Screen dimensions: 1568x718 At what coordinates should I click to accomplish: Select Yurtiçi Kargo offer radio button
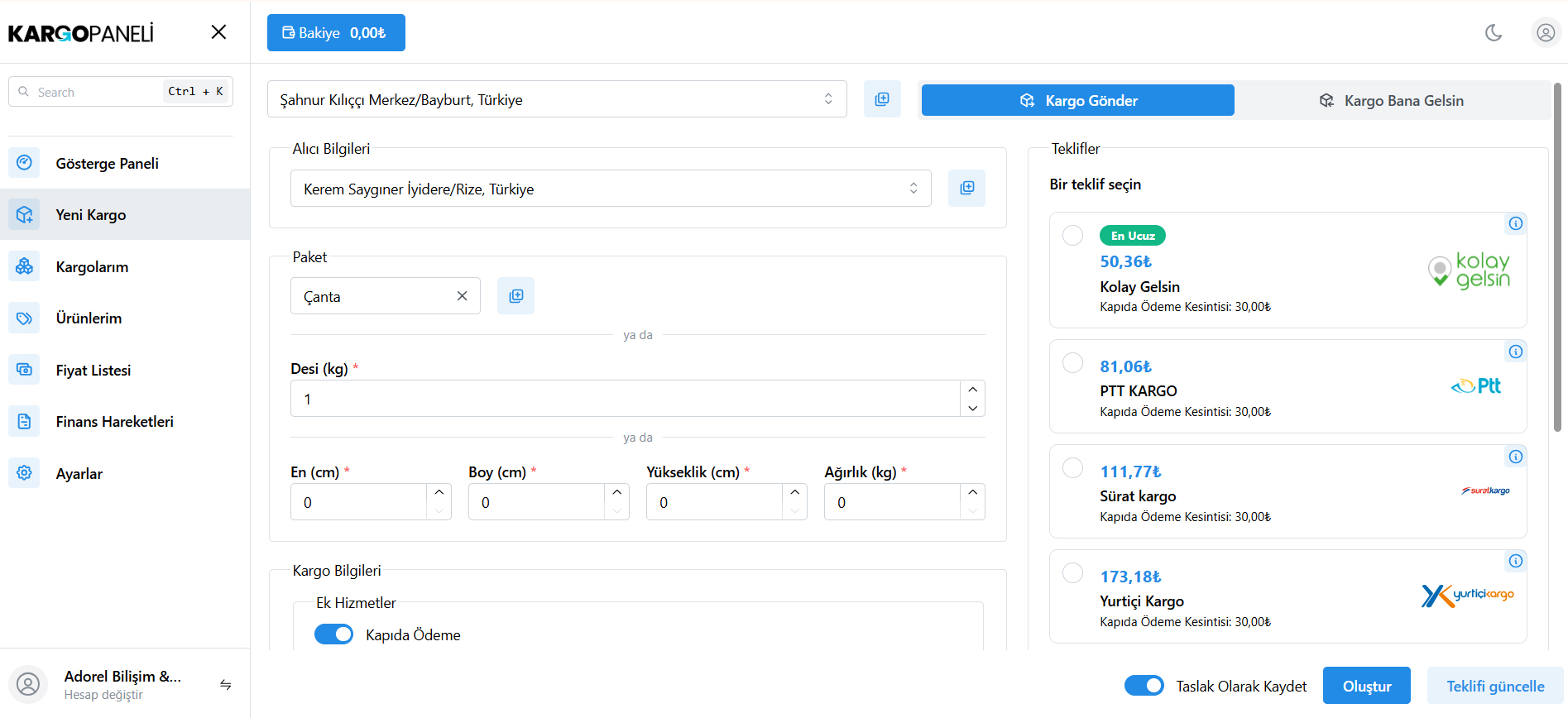click(1072, 572)
